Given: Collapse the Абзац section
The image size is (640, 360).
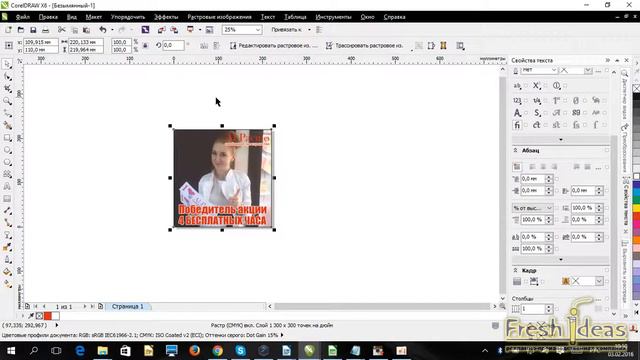Looking at the screenshot, I should 516,151.
